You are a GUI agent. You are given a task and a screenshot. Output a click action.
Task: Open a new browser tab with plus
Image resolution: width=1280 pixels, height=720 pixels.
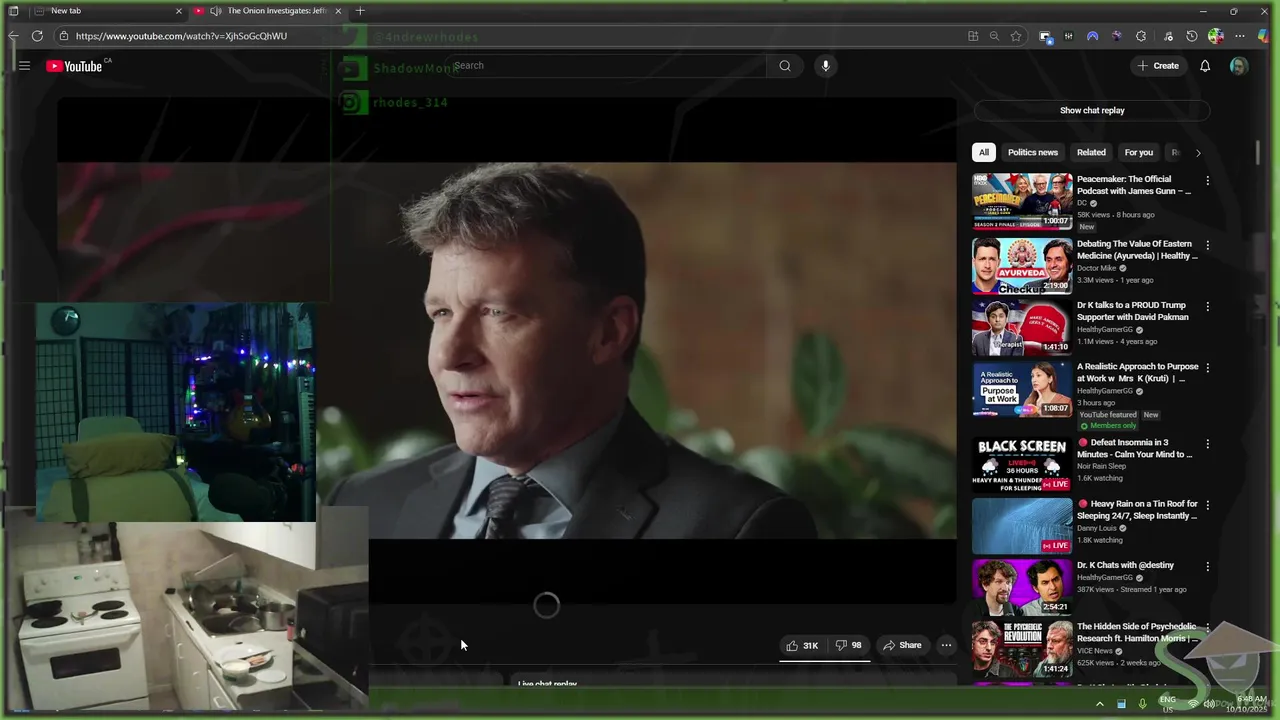(x=360, y=11)
